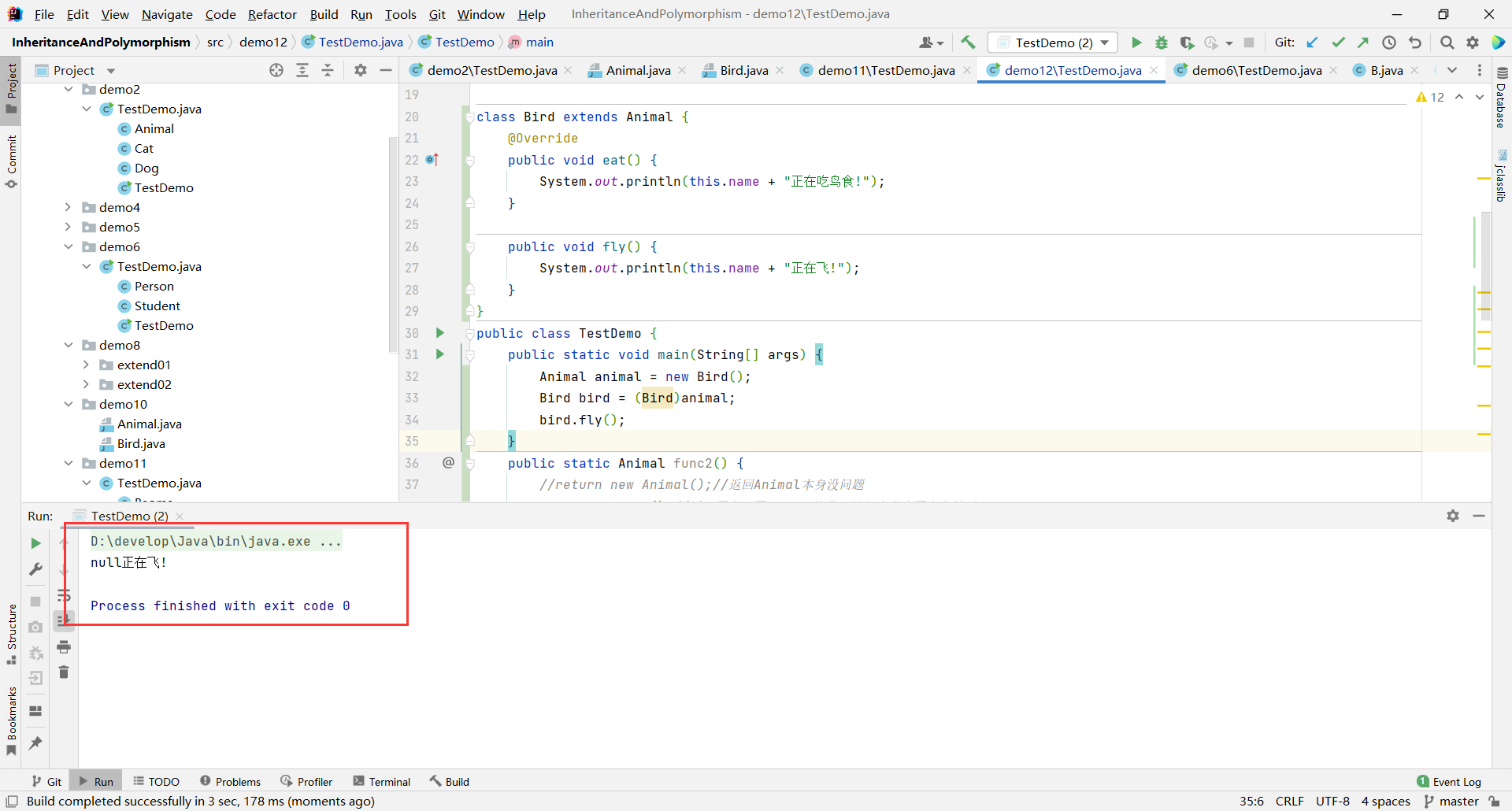Switch to demo11\TestDemo.java tab
The image size is (1512, 811).
click(x=886, y=70)
